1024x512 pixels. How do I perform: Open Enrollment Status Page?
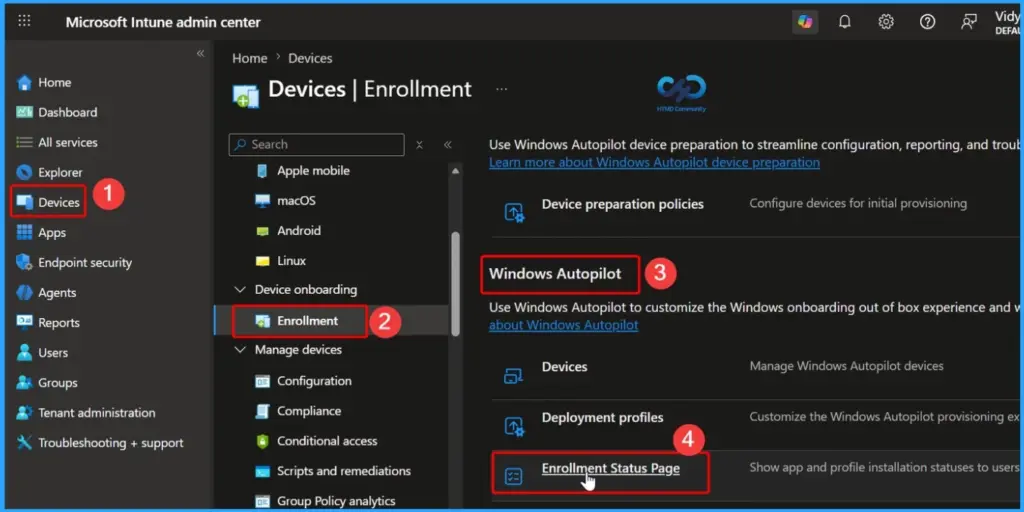(x=611, y=468)
